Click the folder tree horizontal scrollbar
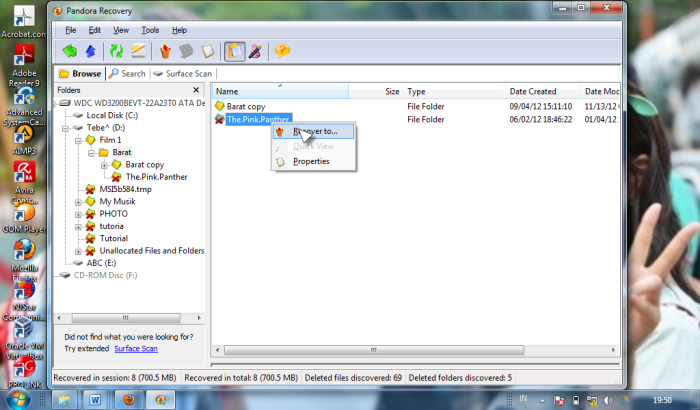 pos(126,318)
